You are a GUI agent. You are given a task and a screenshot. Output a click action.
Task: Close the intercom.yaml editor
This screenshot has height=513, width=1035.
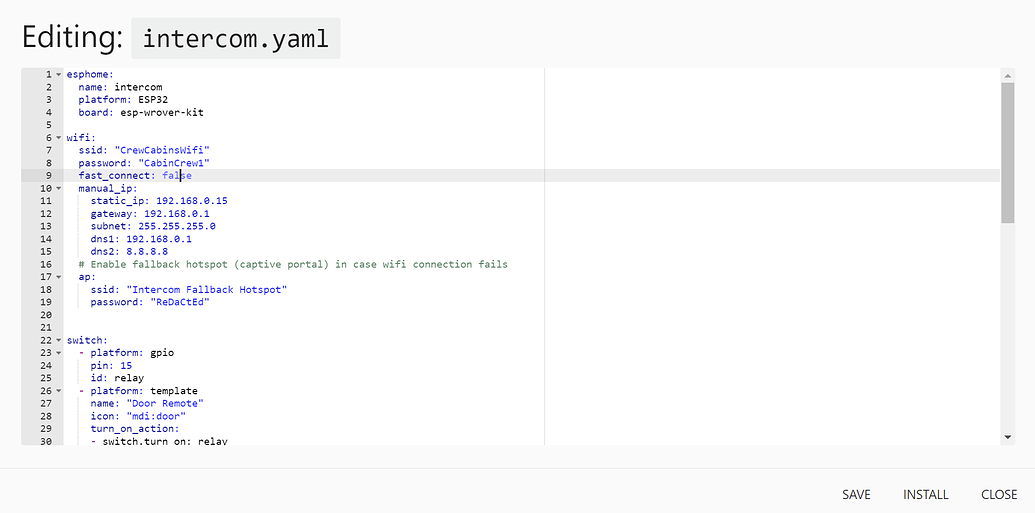999,495
